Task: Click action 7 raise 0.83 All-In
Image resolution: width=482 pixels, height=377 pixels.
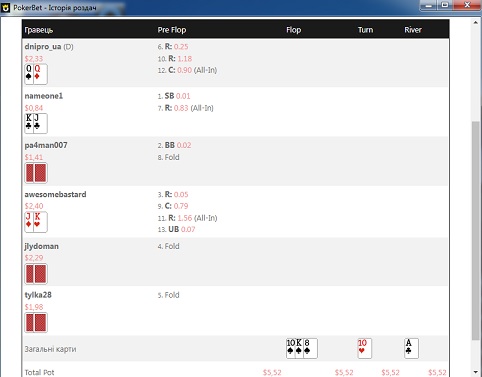Action: coord(185,108)
